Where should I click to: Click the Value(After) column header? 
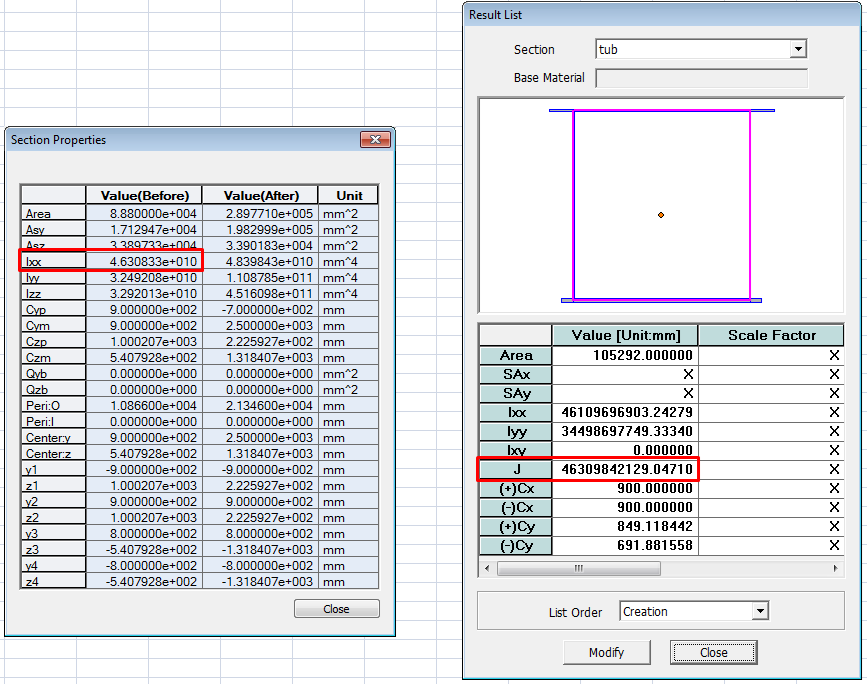coord(261,195)
